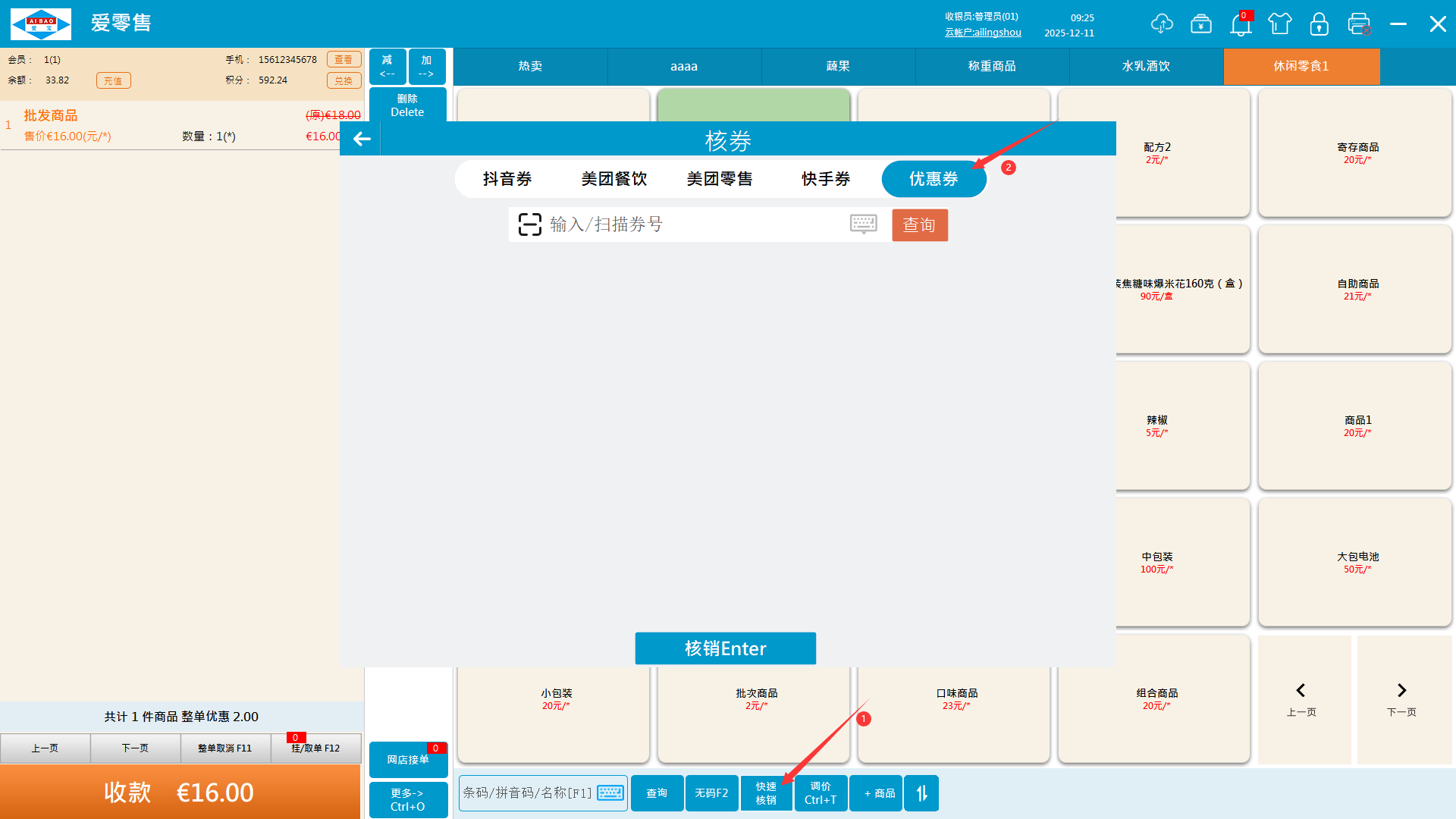Click the 核销Enter button
This screenshot has width=1456, height=819.
click(725, 648)
